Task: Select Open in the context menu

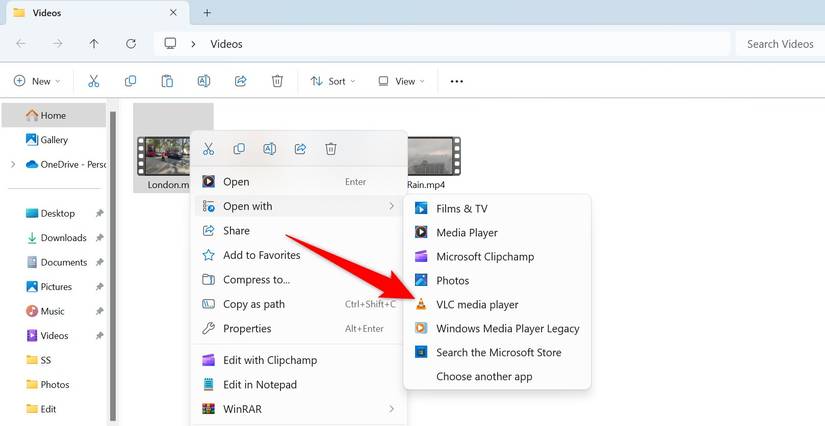Action: (298, 181)
